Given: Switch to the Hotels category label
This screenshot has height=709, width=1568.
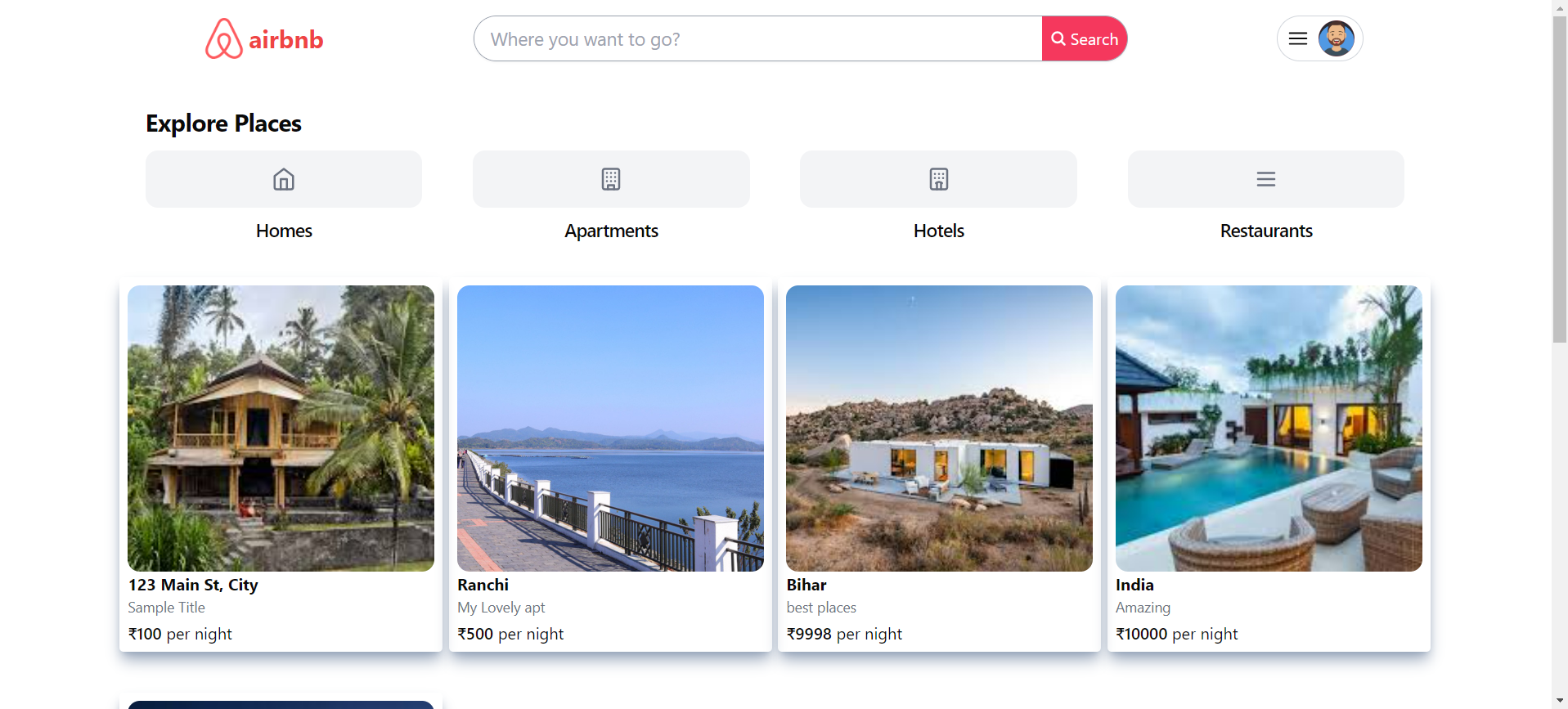Looking at the screenshot, I should pyautogui.click(x=938, y=231).
